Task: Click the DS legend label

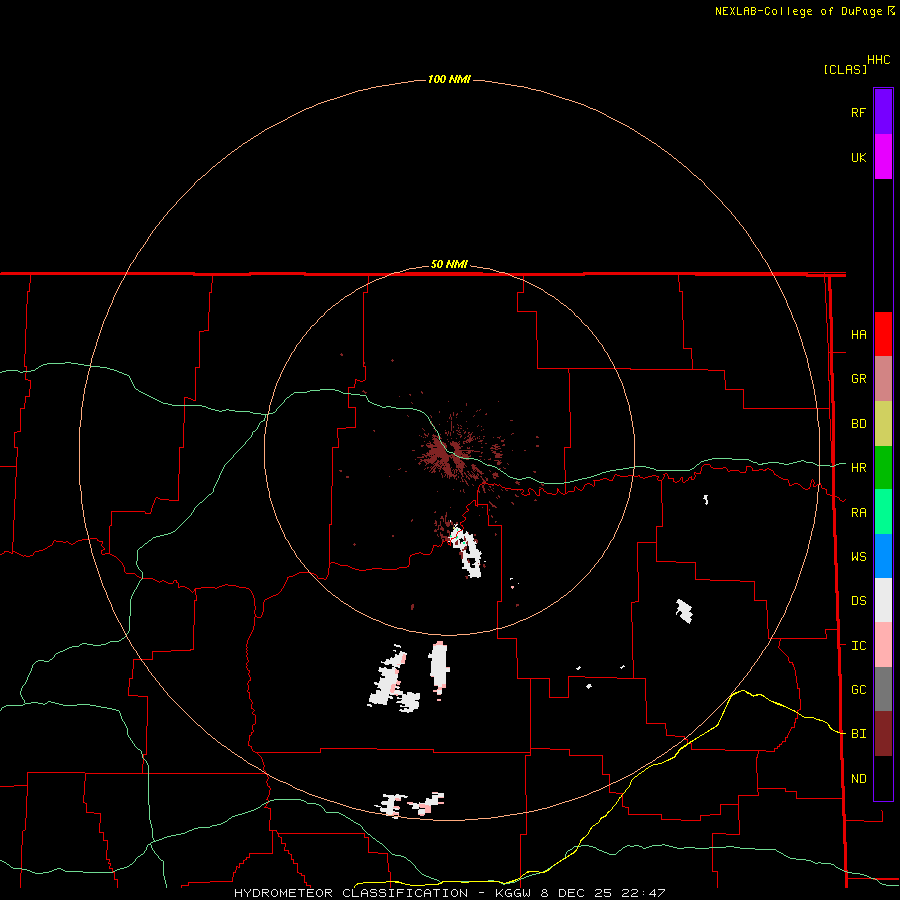Action: (858, 601)
